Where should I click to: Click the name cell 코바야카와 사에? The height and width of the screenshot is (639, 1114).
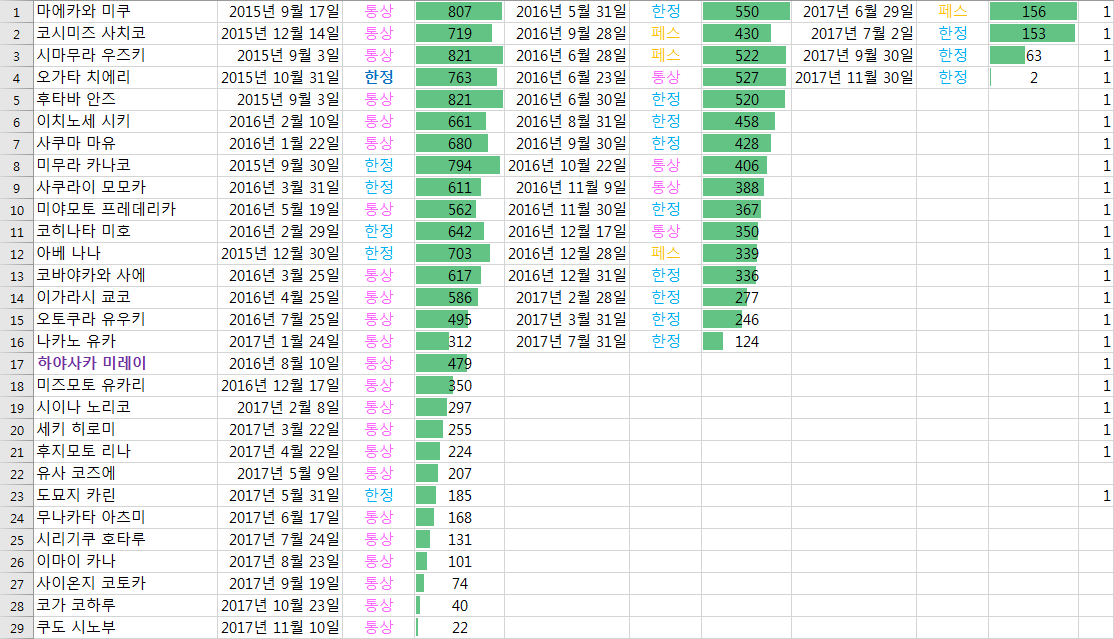[x=125, y=276]
